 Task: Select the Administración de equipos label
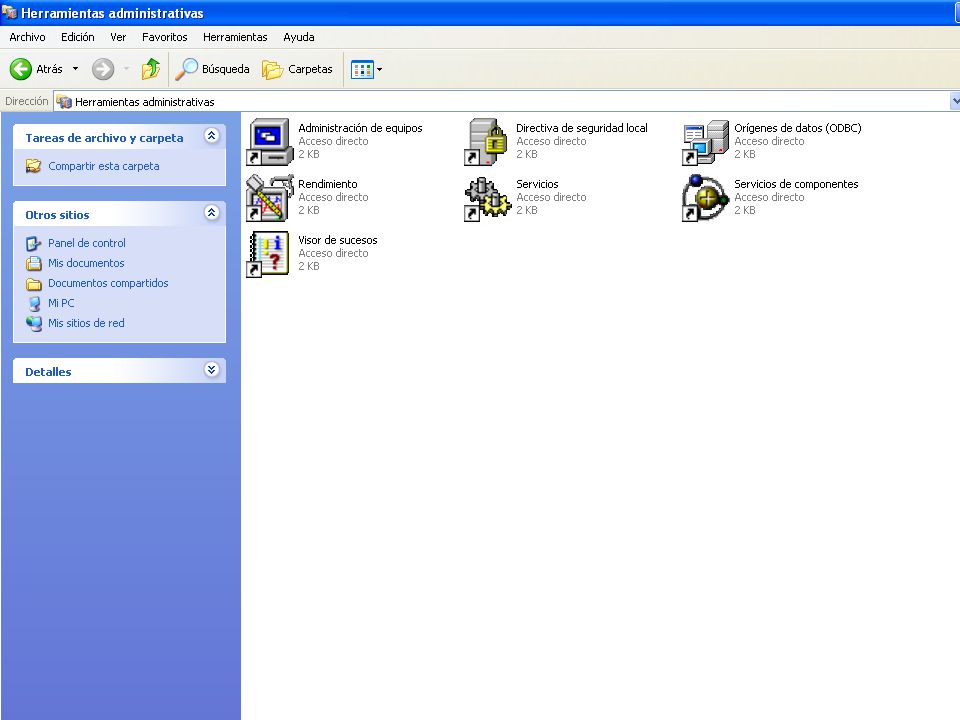[360, 128]
